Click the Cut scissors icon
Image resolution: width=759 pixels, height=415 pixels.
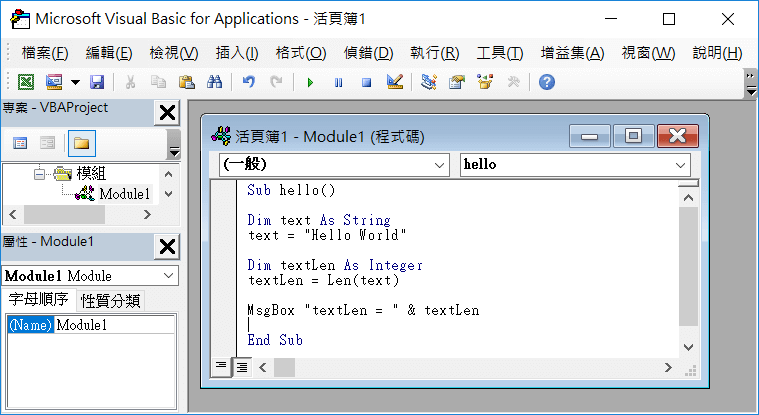tap(130, 82)
